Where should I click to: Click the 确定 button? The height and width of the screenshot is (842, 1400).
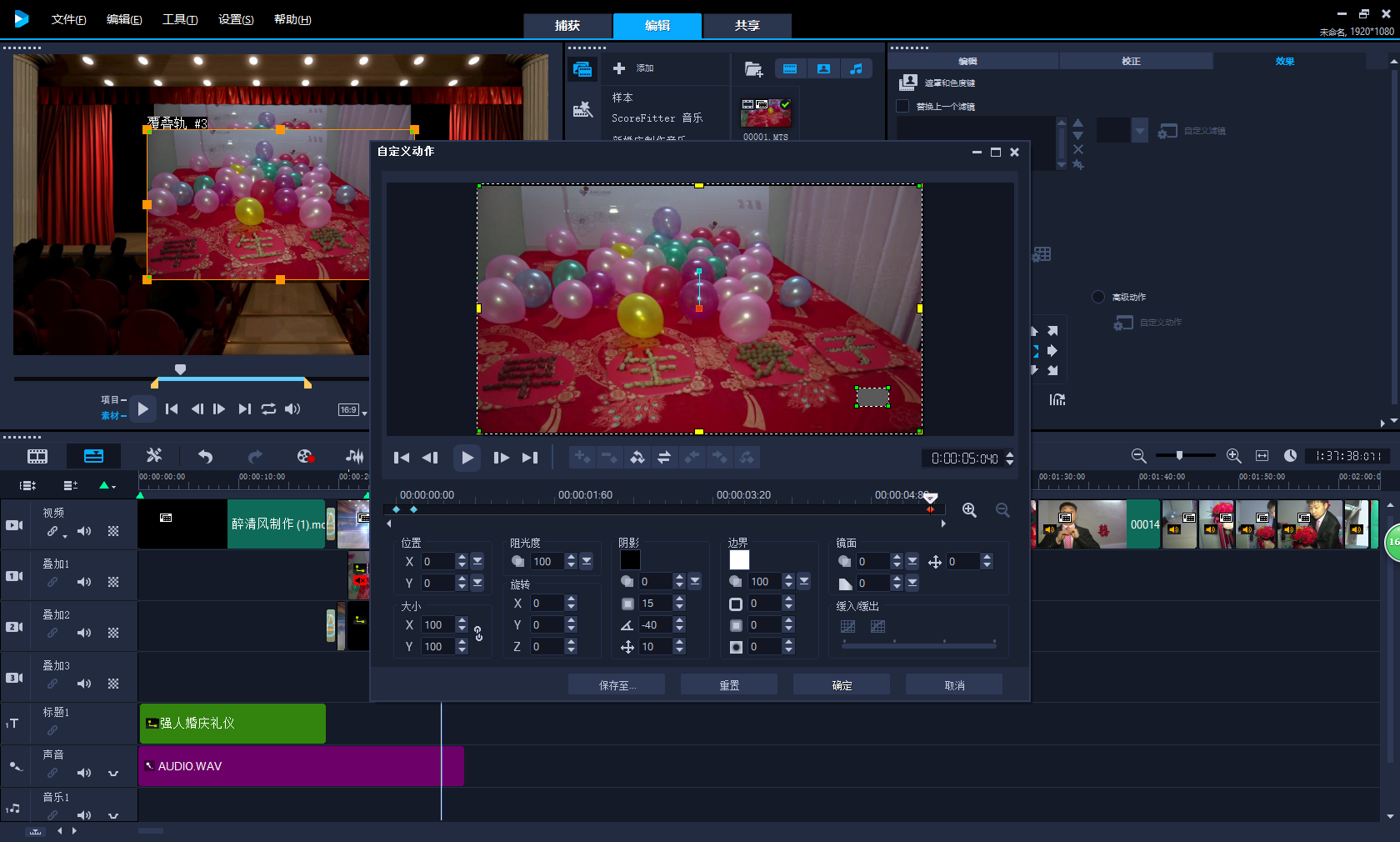pos(842,685)
